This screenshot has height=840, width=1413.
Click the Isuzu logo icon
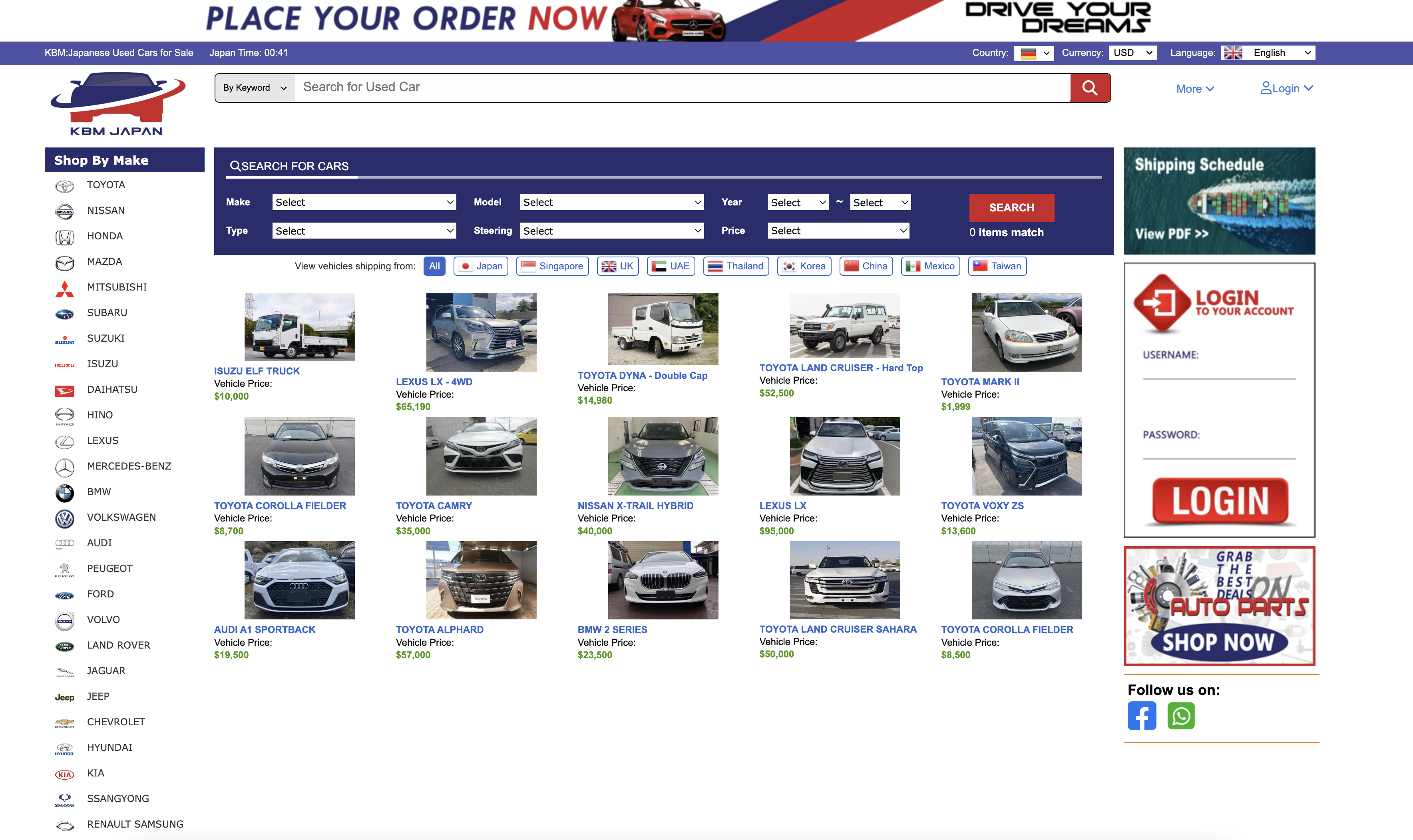point(64,365)
